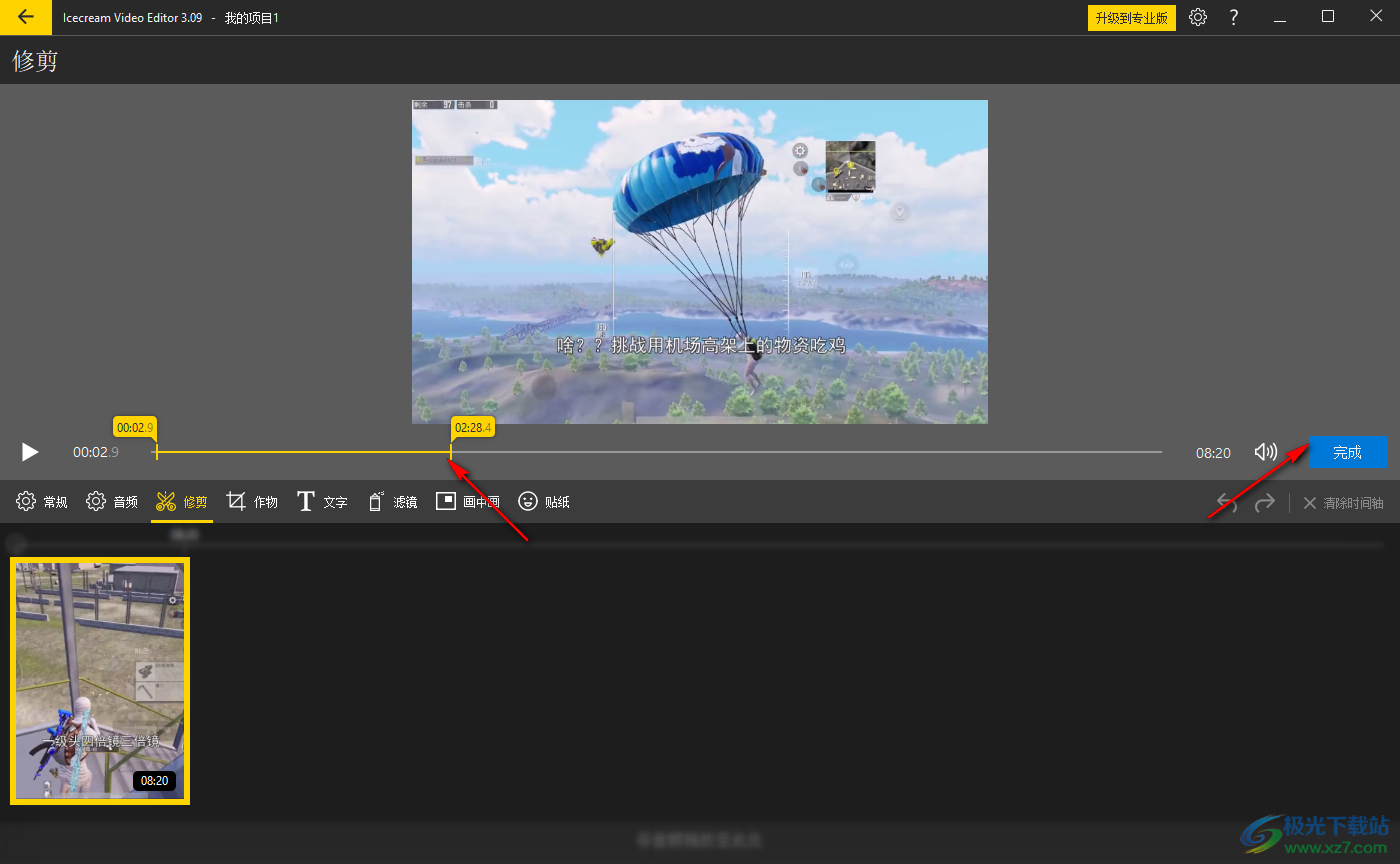Play the video preview

click(x=30, y=452)
